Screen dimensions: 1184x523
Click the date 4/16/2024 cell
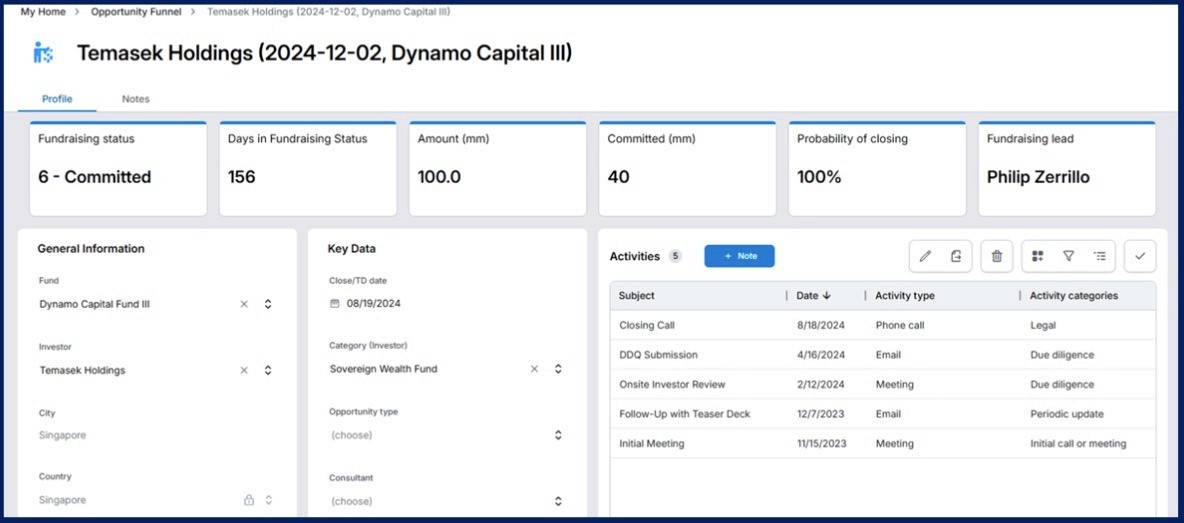[820, 355]
